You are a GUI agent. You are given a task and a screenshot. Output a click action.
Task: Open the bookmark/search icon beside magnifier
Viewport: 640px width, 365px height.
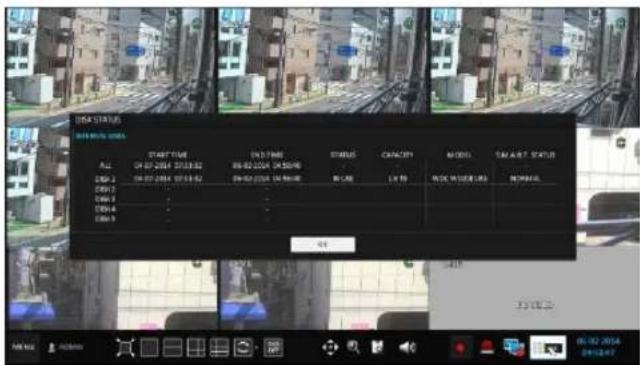point(378,347)
